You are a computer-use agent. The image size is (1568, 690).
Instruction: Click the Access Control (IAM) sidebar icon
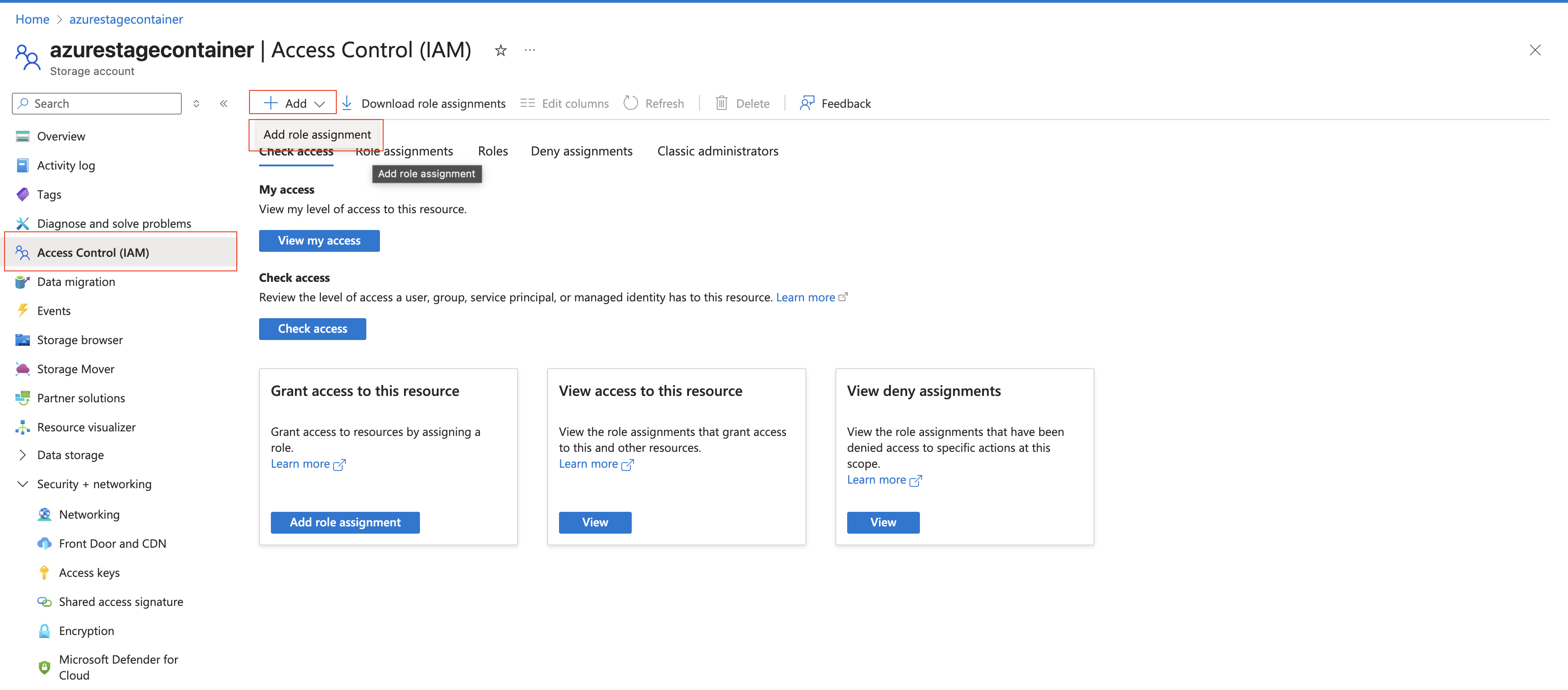pyautogui.click(x=23, y=253)
